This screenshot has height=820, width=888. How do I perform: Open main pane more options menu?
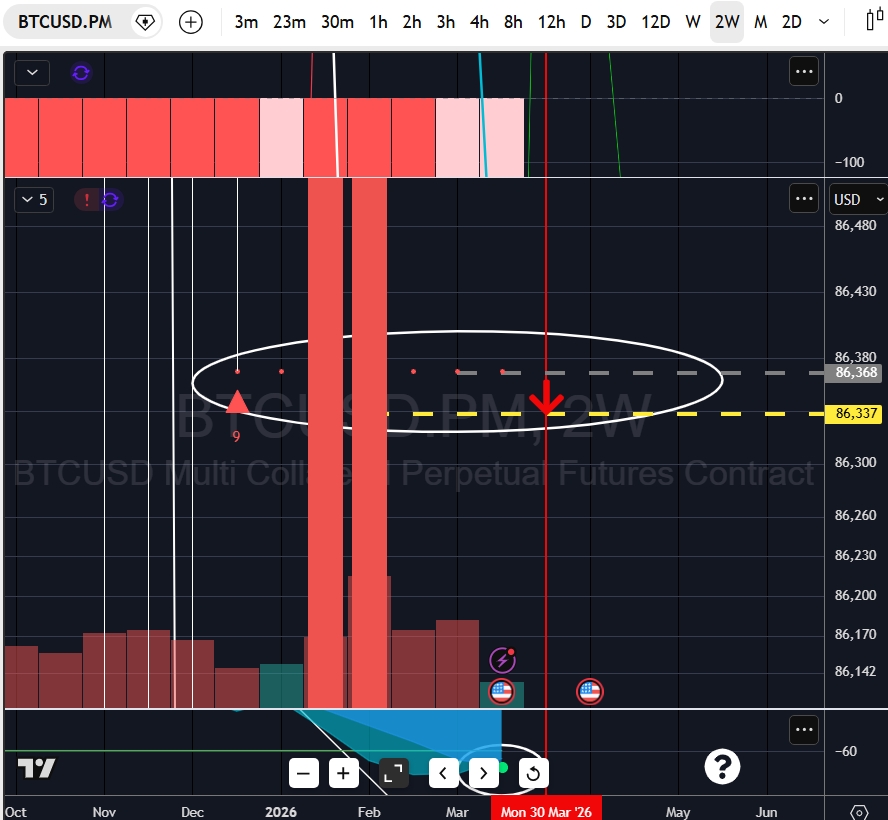[804, 198]
